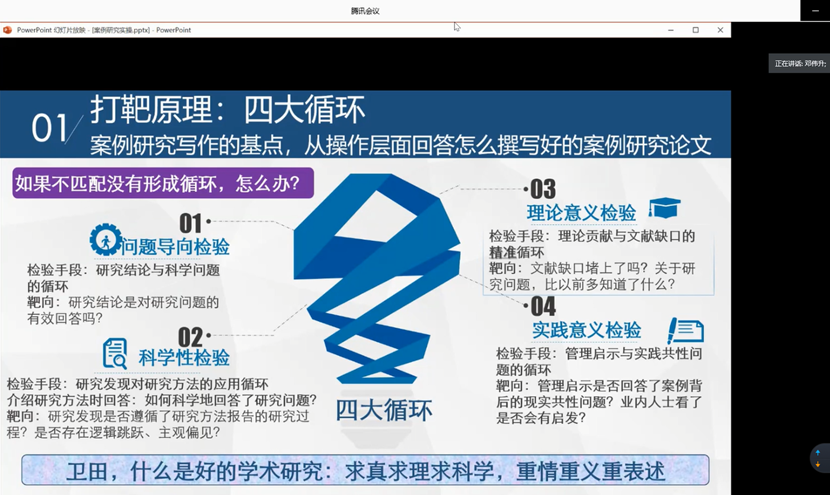The image size is (830, 495).
Task: Click the slide title 打靶原理：四大循环
Action: click(x=227, y=108)
